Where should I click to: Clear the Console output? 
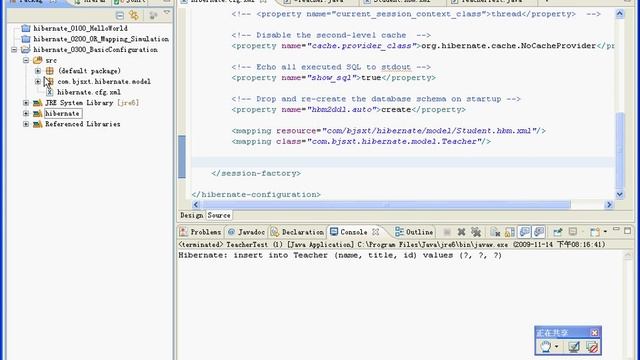(495, 232)
